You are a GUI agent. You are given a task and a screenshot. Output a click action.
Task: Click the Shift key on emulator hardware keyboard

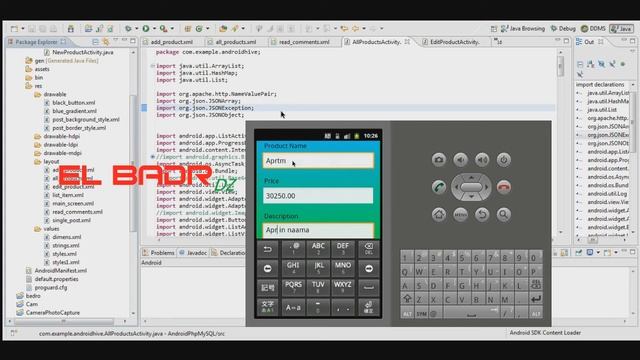click(407, 299)
